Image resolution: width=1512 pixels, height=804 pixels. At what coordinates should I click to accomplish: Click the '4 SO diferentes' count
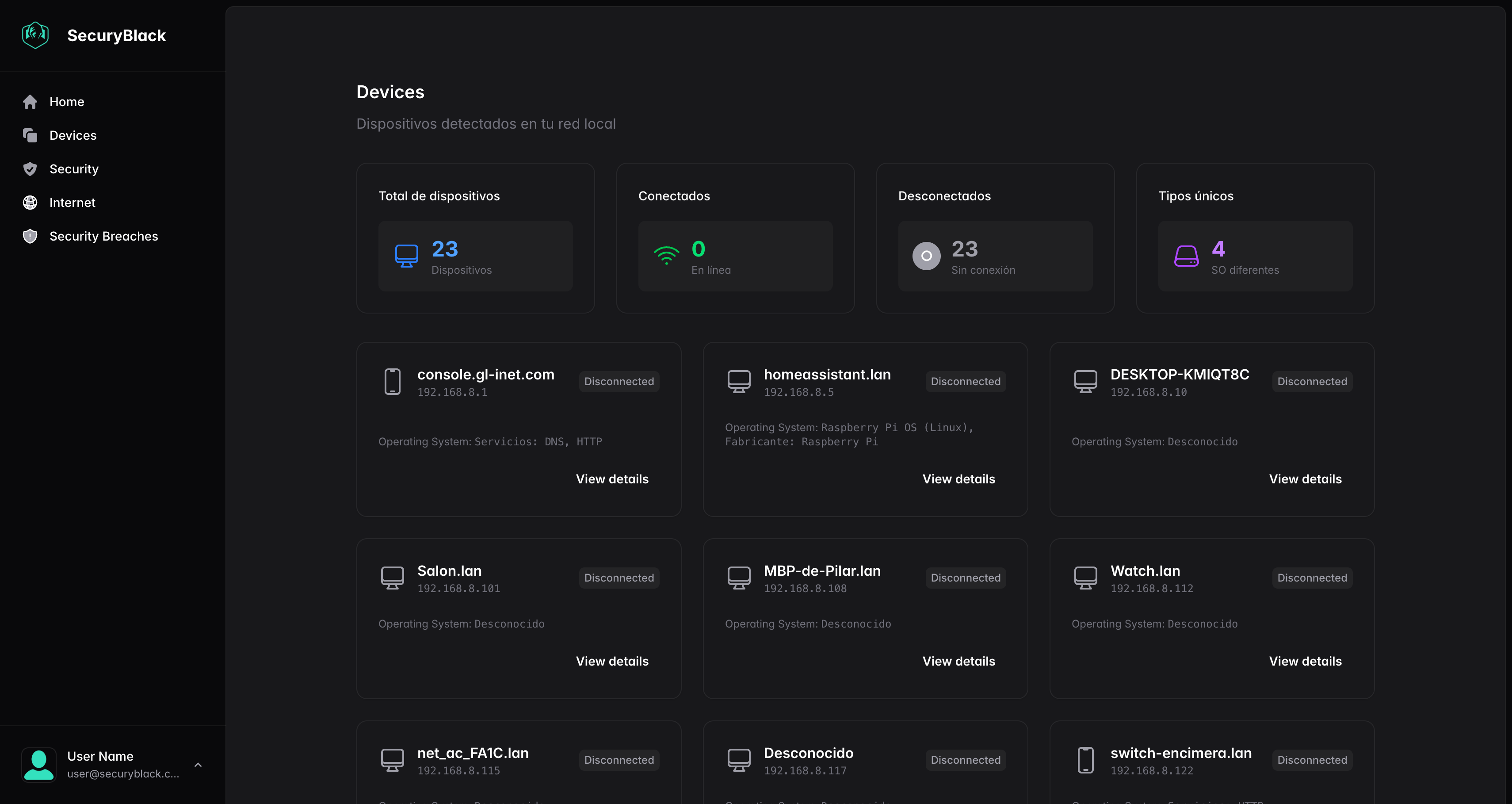click(x=1245, y=257)
